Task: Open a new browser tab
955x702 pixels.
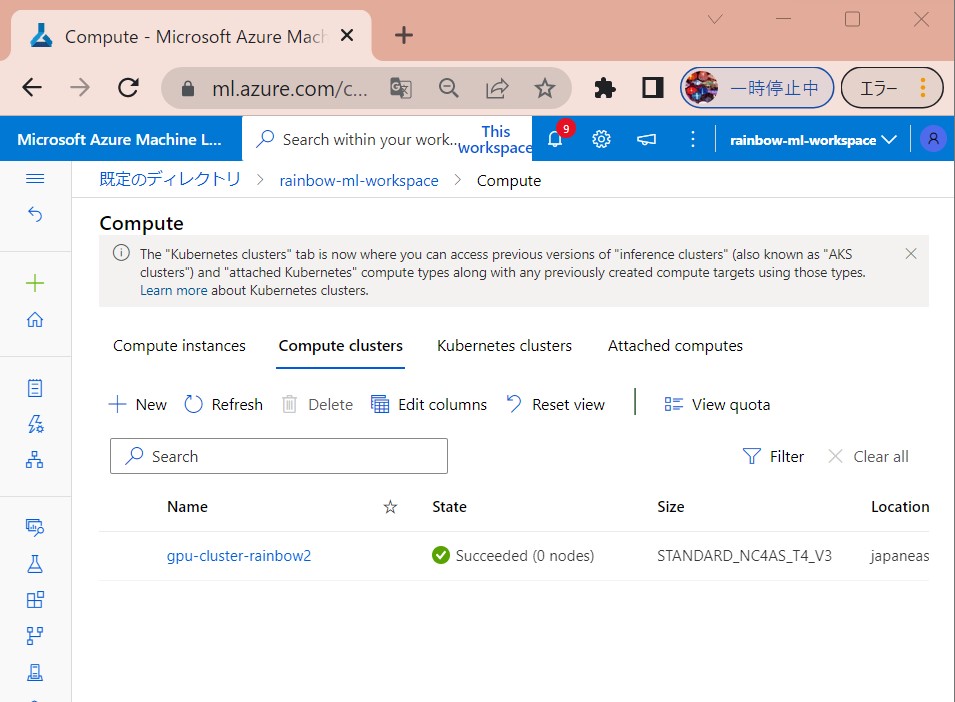Action: pyautogui.click(x=403, y=35)
